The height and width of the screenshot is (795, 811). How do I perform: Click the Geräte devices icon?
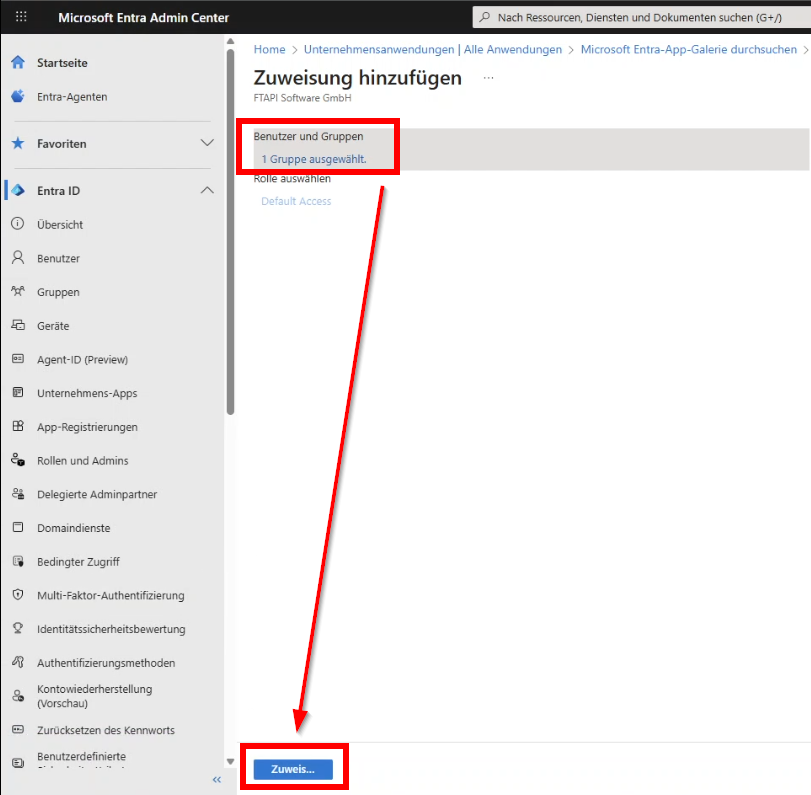(x=18, y=325)
